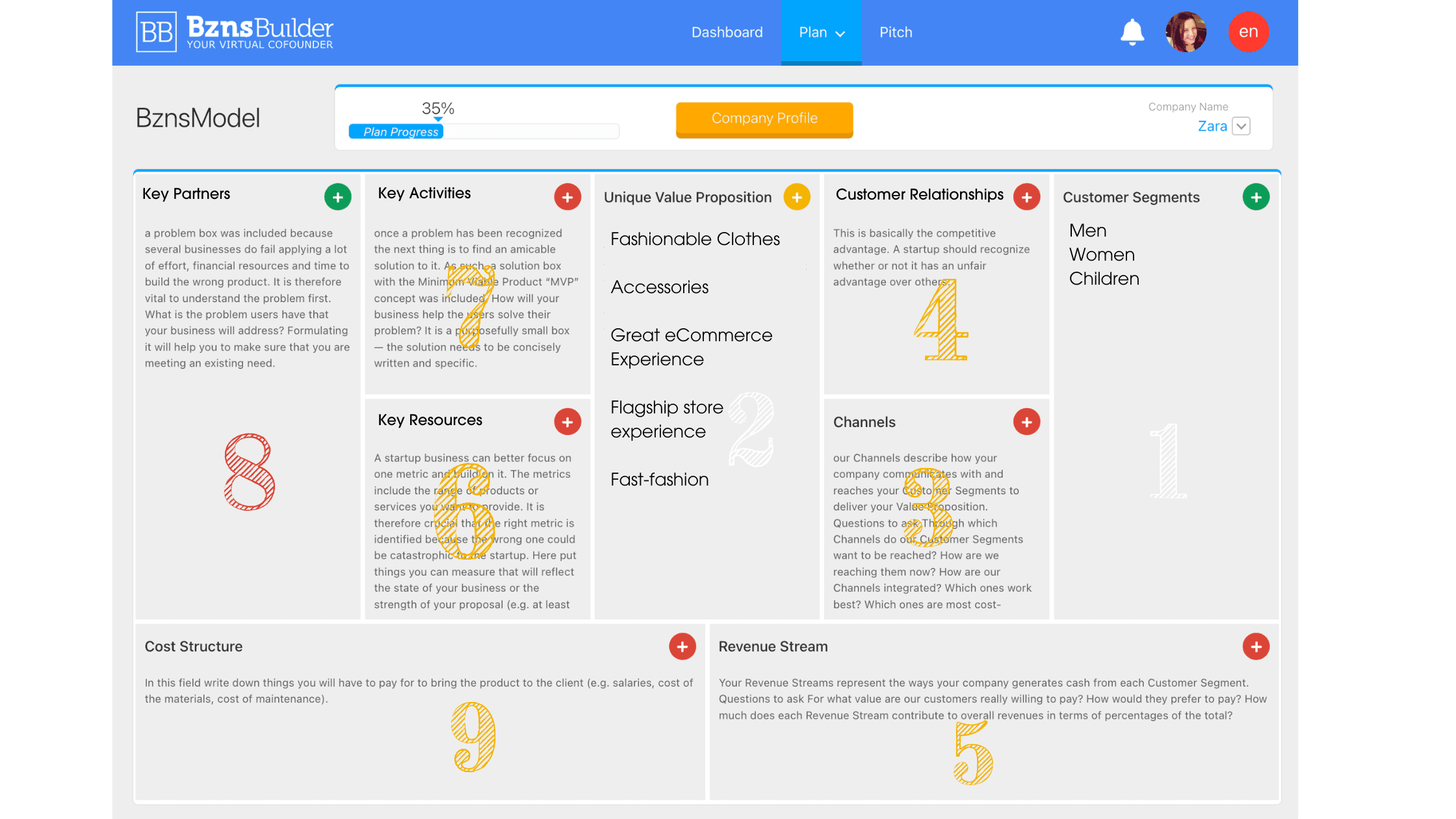The height and width of the screenshot is (819, 1456).
Task: Open the Plan dropdown menu
Action: (x=820, y=32)
